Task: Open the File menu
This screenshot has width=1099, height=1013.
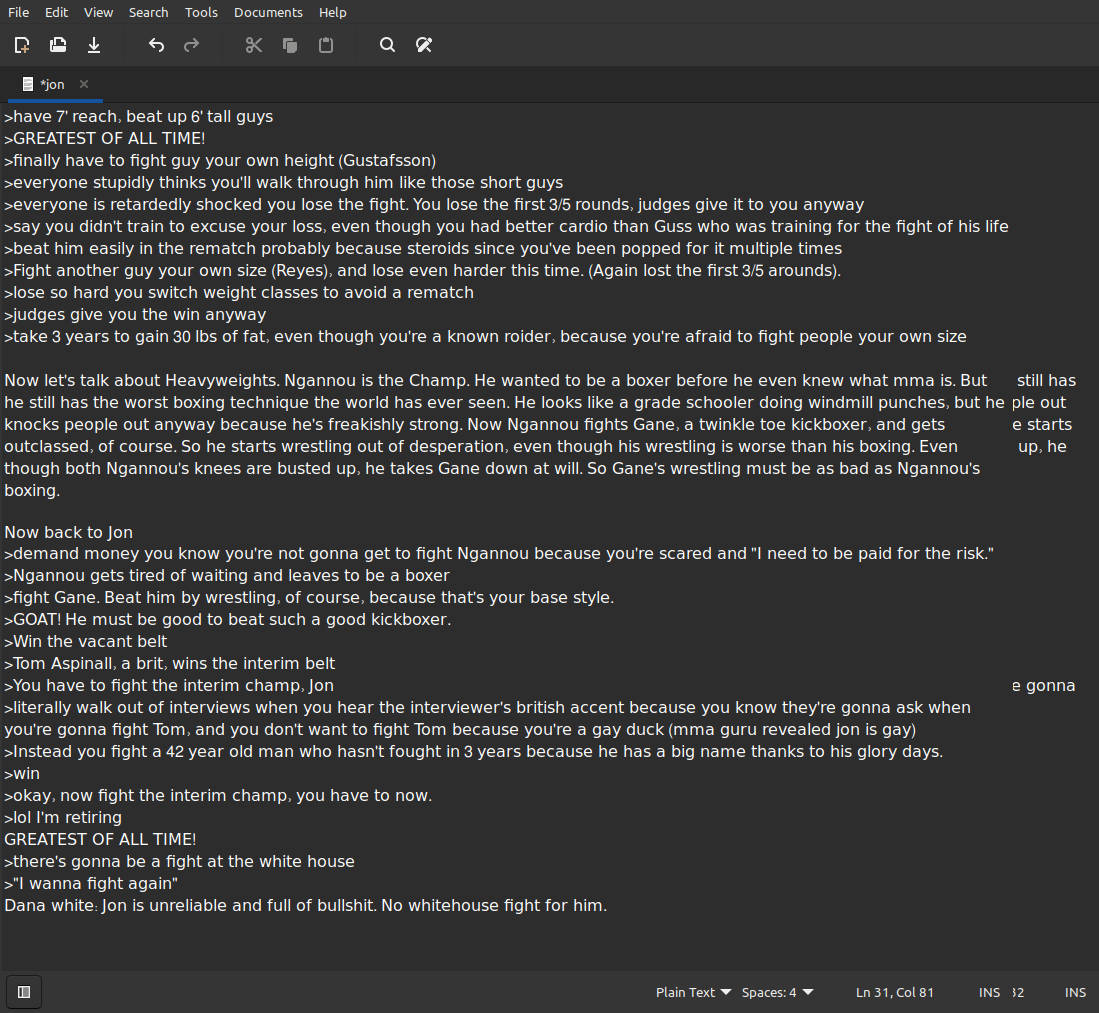Action: click(x=18, y=13)
